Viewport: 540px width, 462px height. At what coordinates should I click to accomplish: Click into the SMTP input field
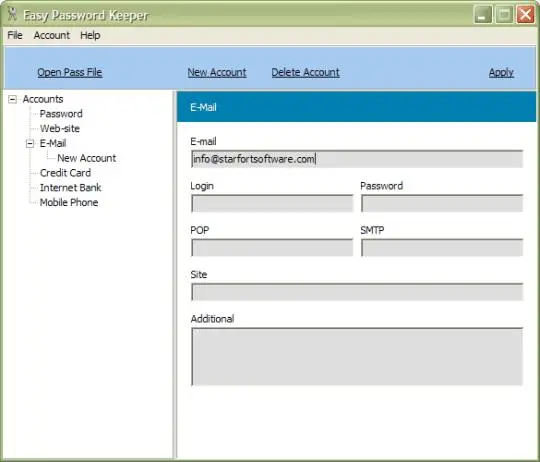pyautogui.click(x=442, y=248)
